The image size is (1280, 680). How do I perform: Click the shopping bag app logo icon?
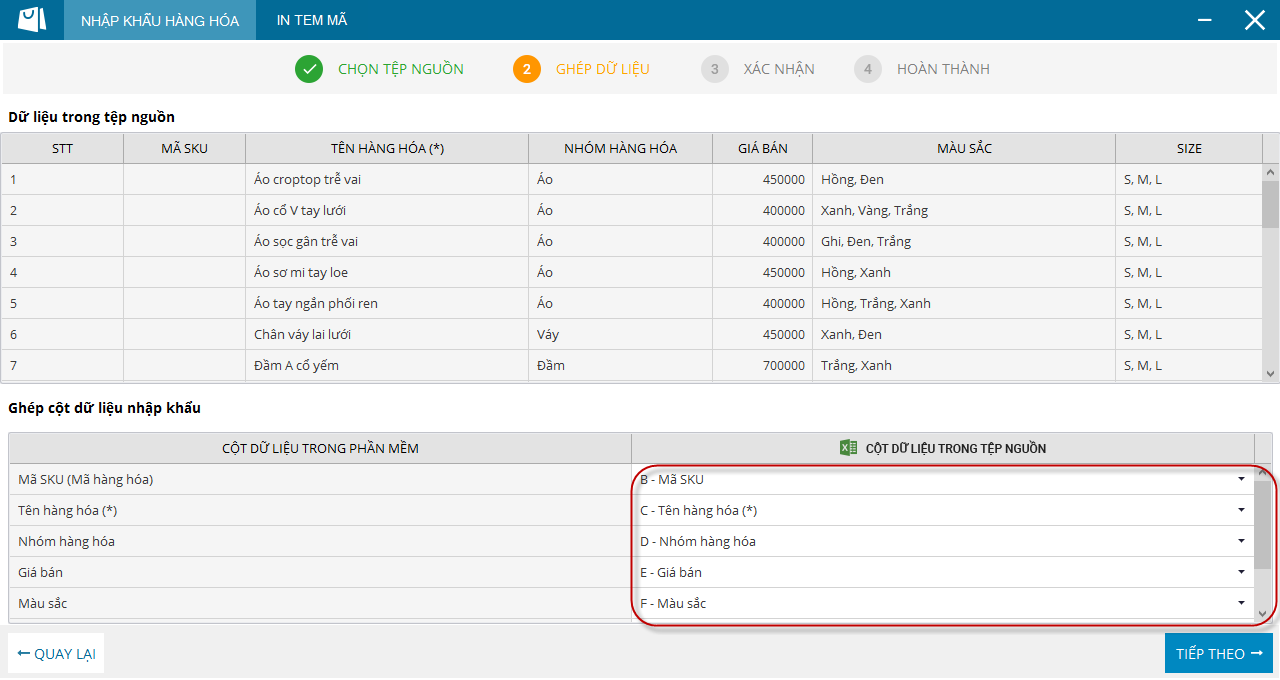32,20
